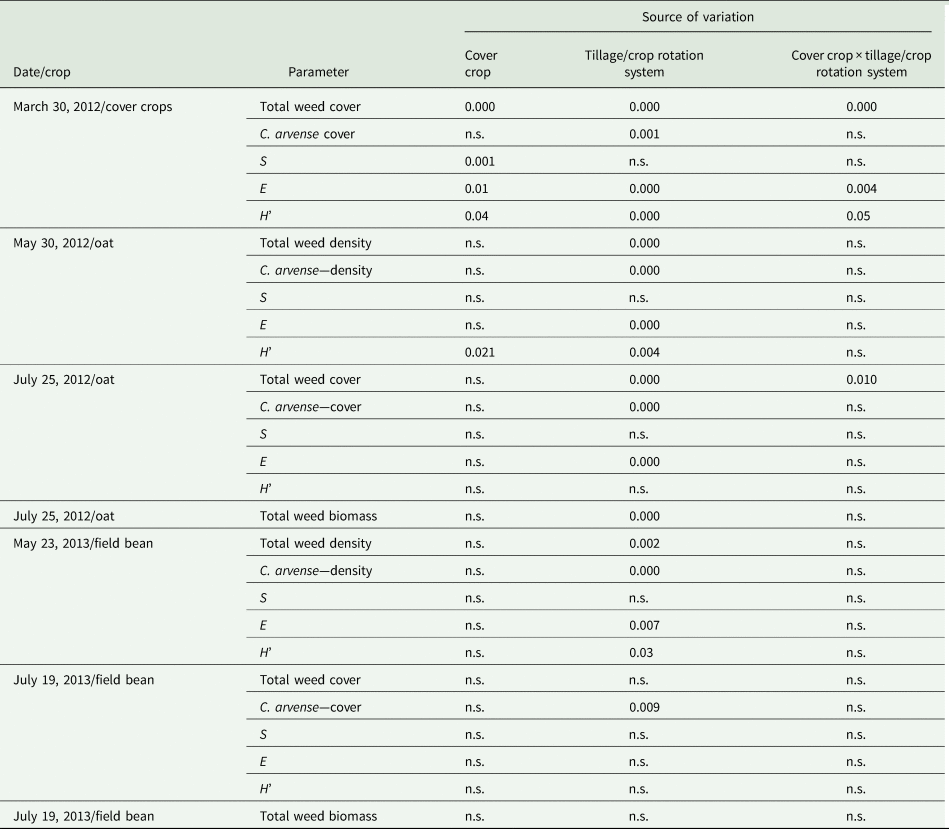The image size is (949, 829).
Task: Click the 'Parameter' column header
Action: (x=318, y=72)
